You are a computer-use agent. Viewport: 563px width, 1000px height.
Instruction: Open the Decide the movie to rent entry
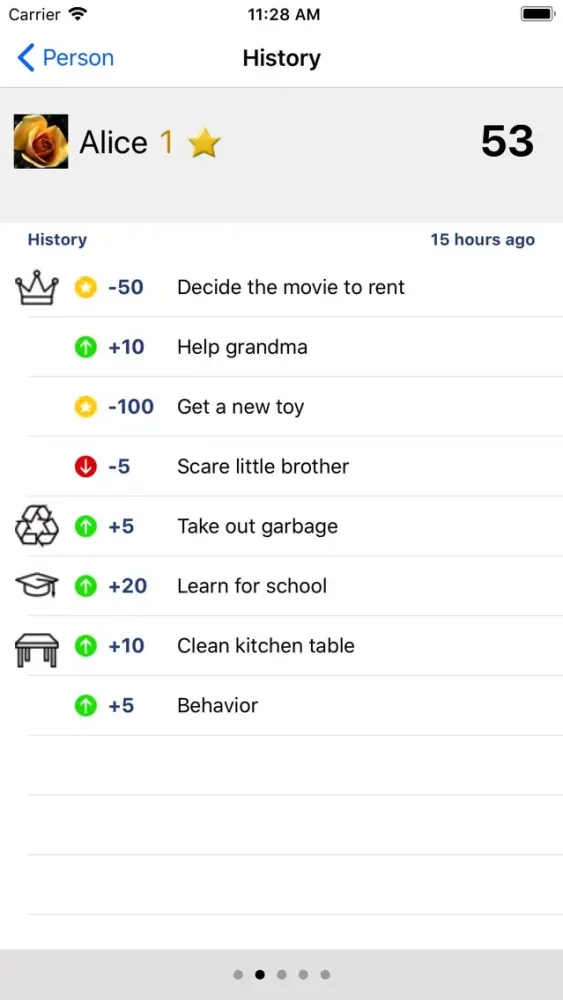click(x=281, y=287)
